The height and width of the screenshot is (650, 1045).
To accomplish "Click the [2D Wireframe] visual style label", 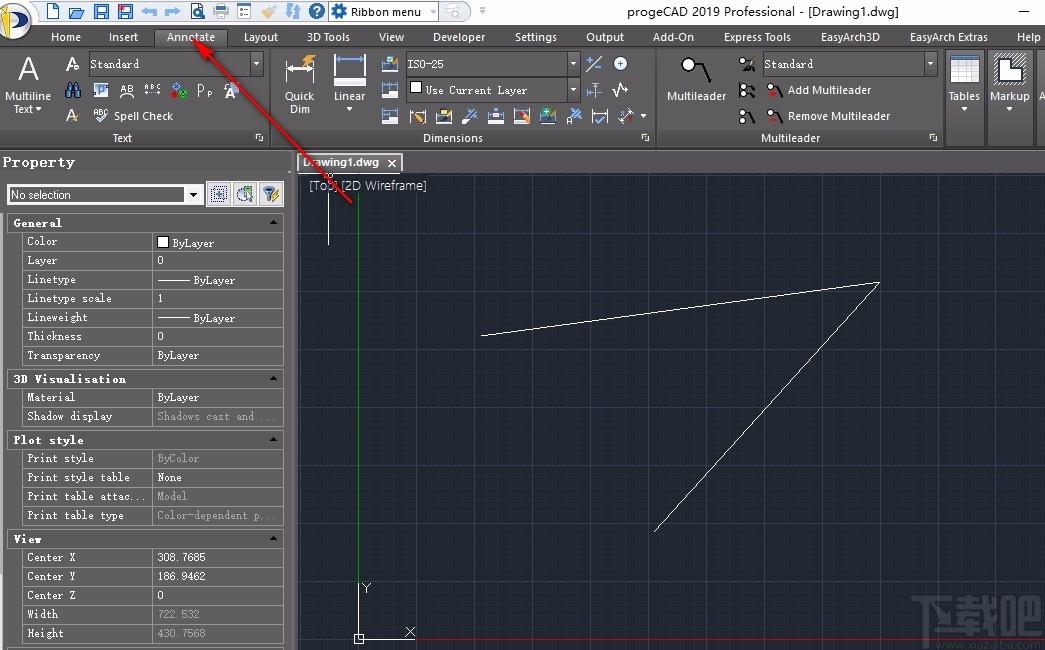I will (x=384, y=185).
